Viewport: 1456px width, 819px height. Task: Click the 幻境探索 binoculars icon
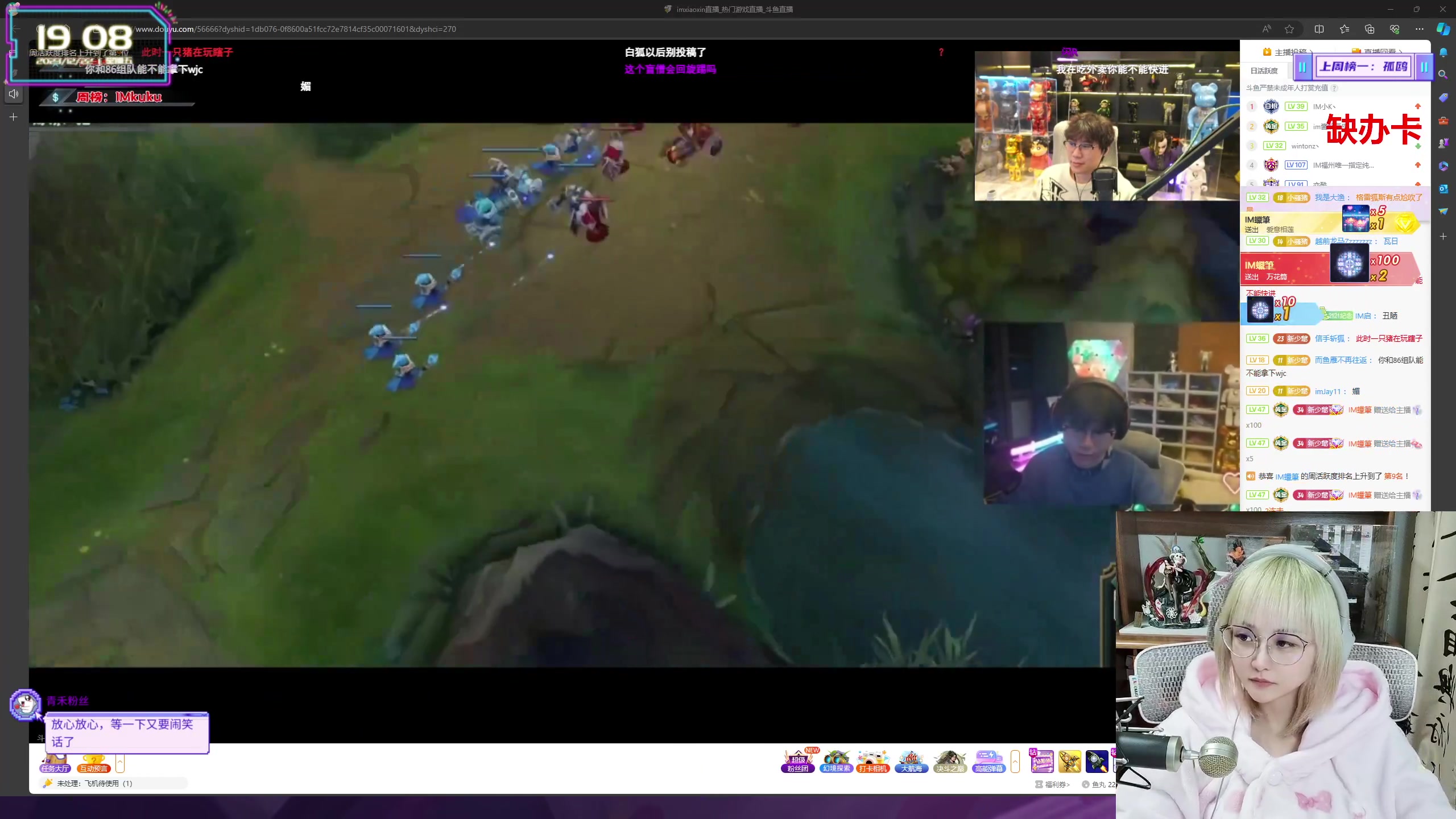835,760
